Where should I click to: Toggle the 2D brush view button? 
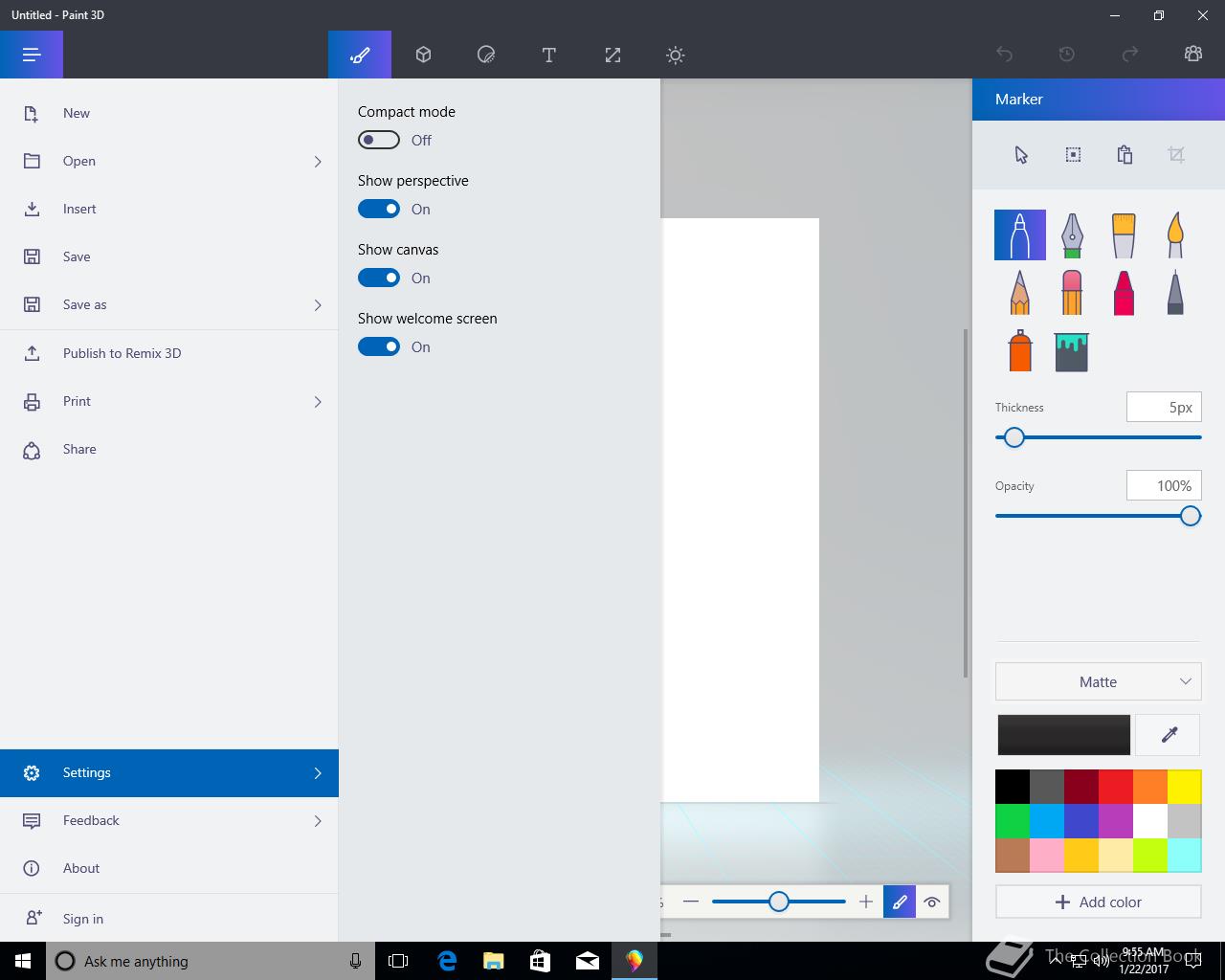pos(900,902)
